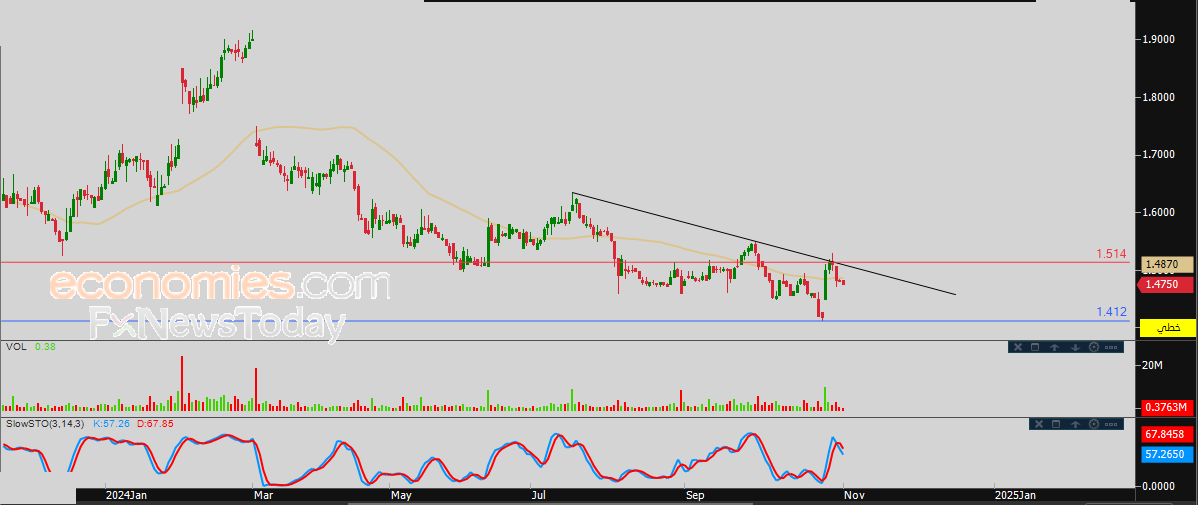This screenshot has width=1198, height=505.
Task: Click the Sep date axis label
Action: [695, 496]
